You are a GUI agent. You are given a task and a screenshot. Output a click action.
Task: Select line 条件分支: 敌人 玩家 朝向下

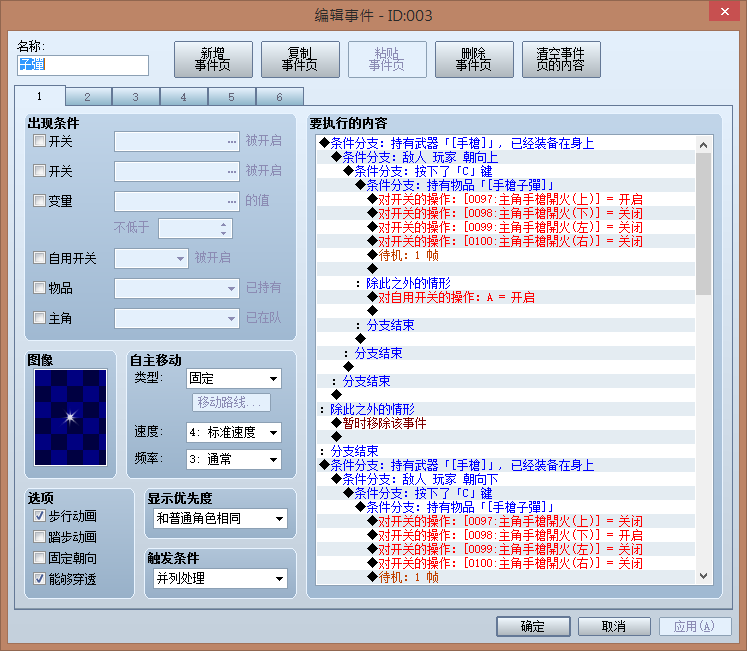506,479
